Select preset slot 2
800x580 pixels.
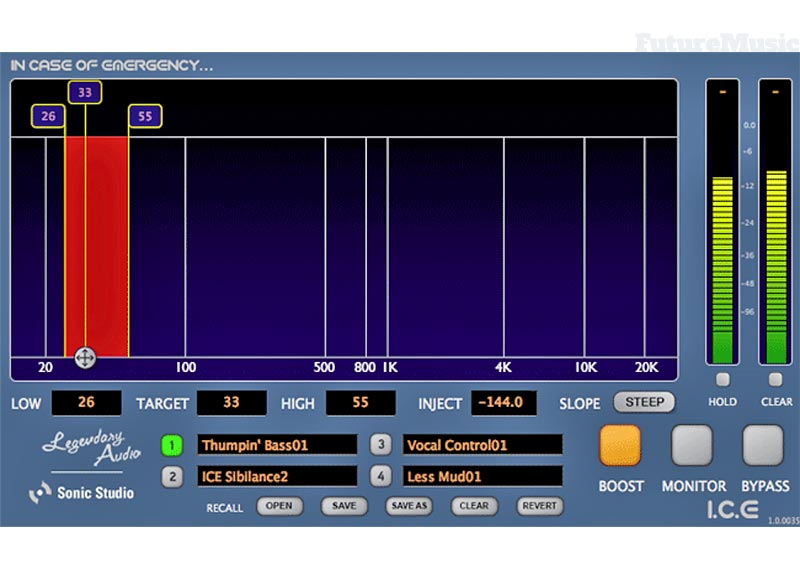point(172,477)
